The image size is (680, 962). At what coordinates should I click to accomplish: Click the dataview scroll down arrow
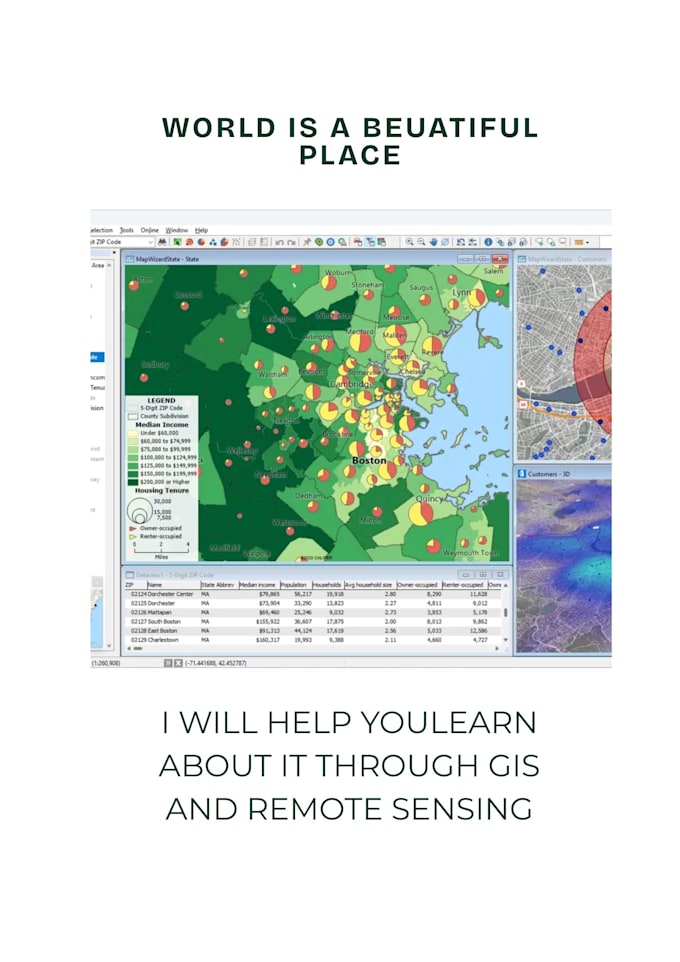pyautogui.click(x=506, y=639)
